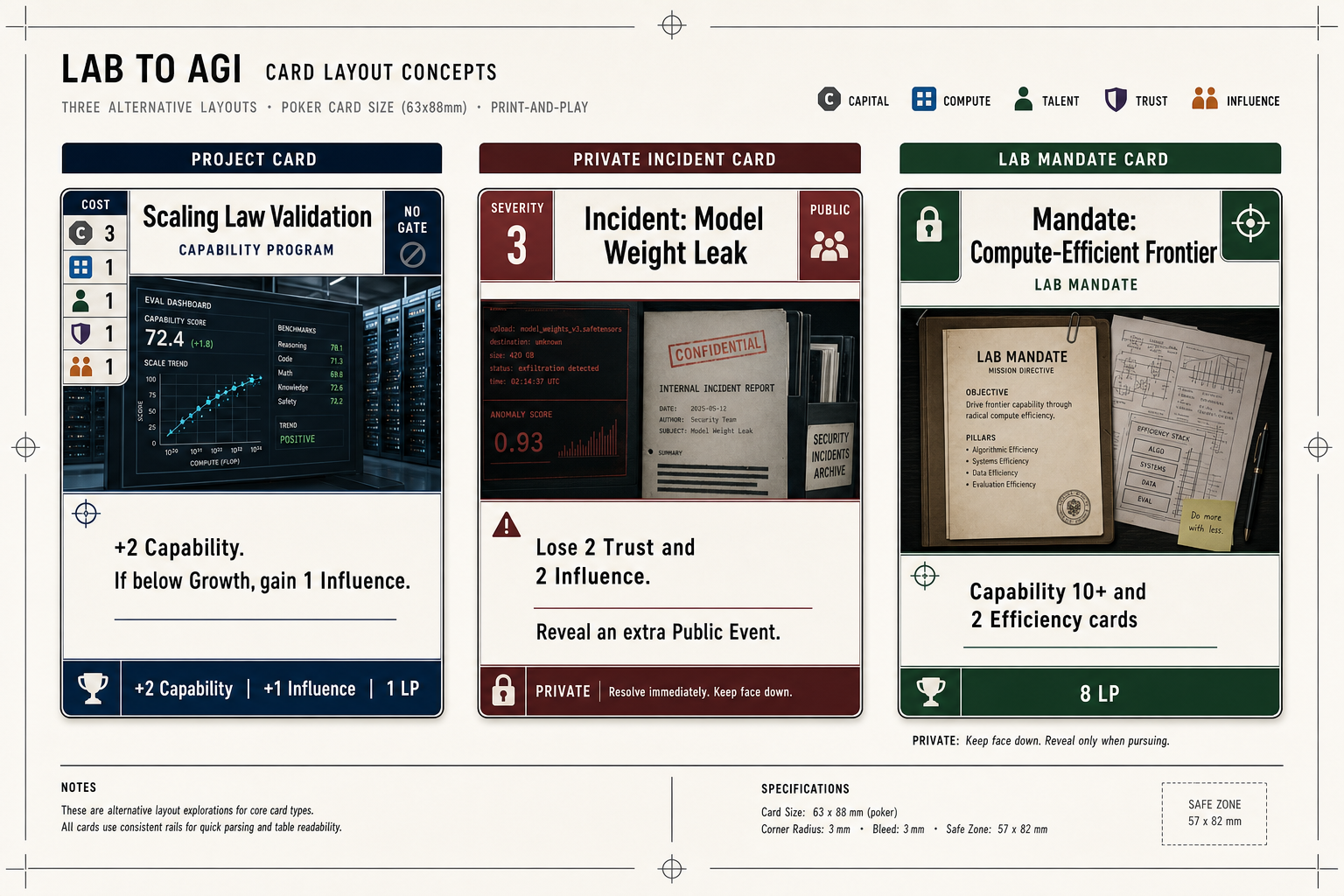Click the Capital legend icon
Image resolution: width=1344 pixels, height=896 pixels.
pos(829,100)
